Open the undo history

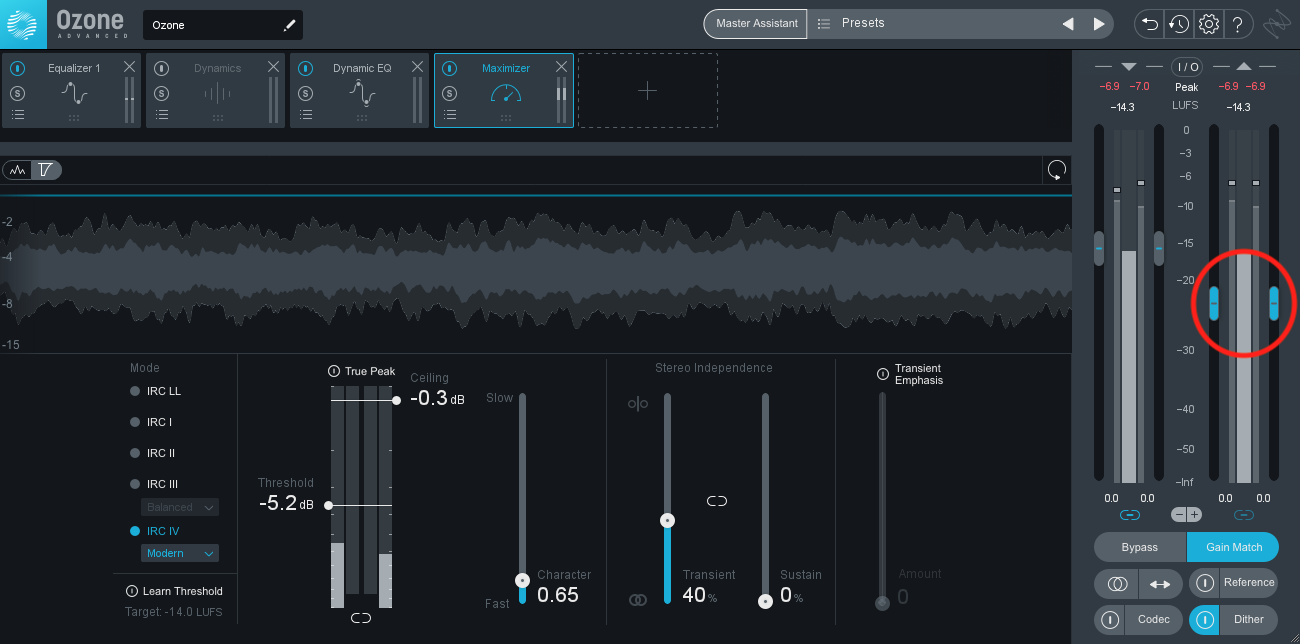(x=1178, y=24)
